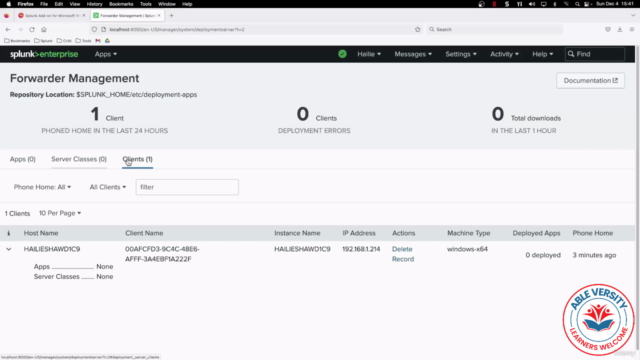
Task: Select the windows-x64 machine type cell
Action: [x=467, y=249]
